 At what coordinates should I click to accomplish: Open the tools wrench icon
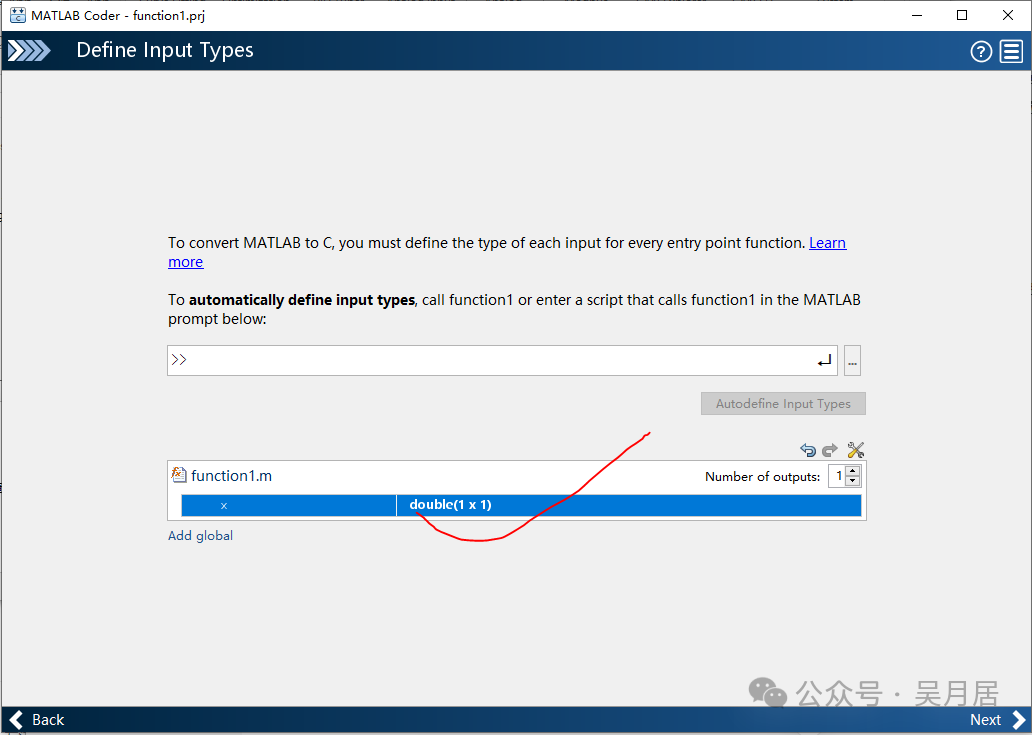click(856, 450)
